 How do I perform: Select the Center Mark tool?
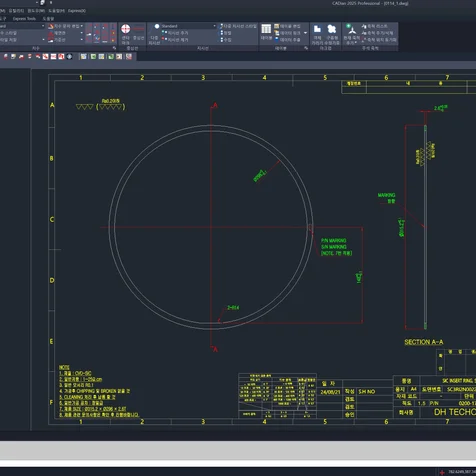click(125, 34)
